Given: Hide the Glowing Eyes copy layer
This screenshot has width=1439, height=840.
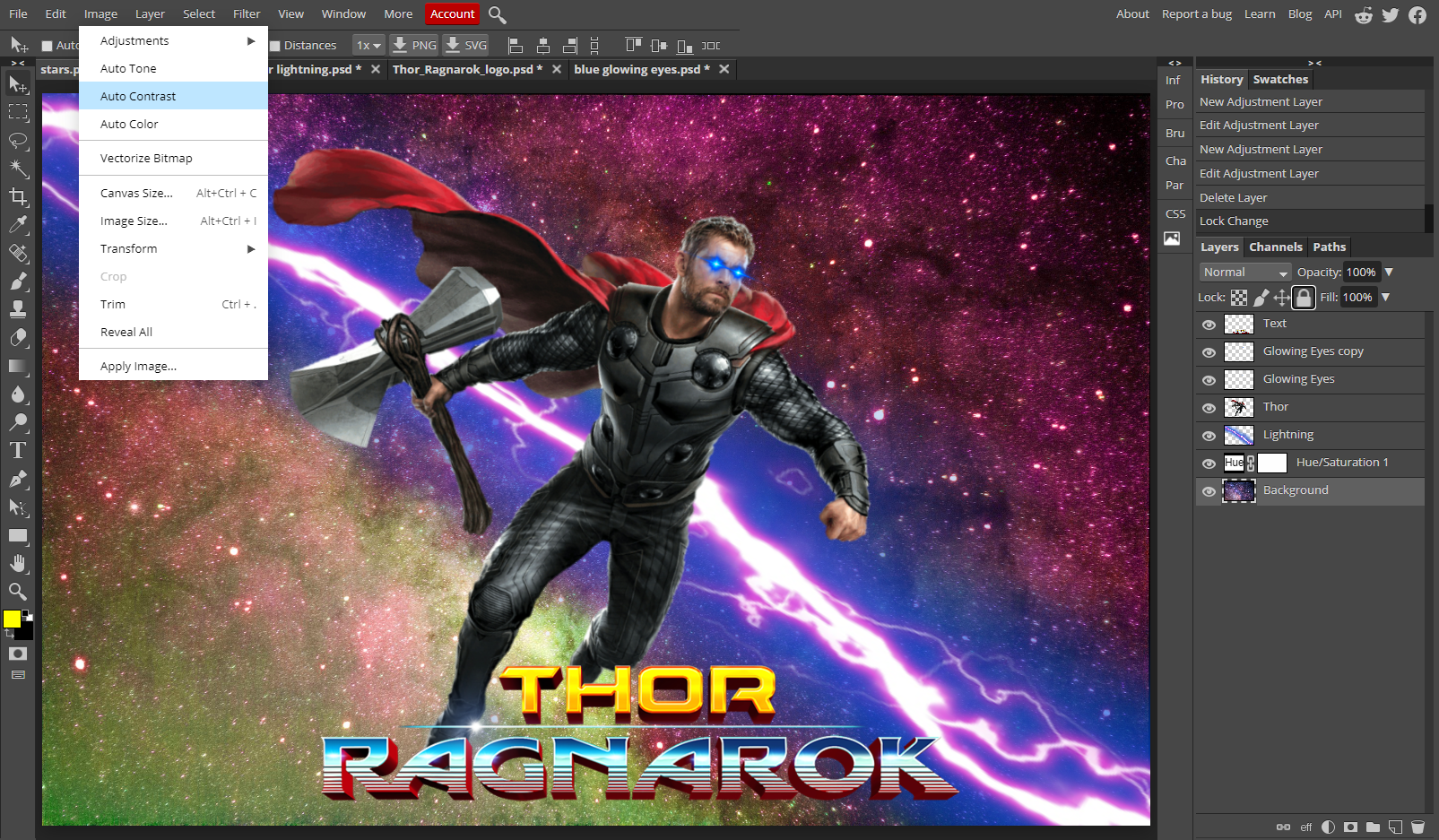Looking at the screenshot, I should [x=1209, y=352].
